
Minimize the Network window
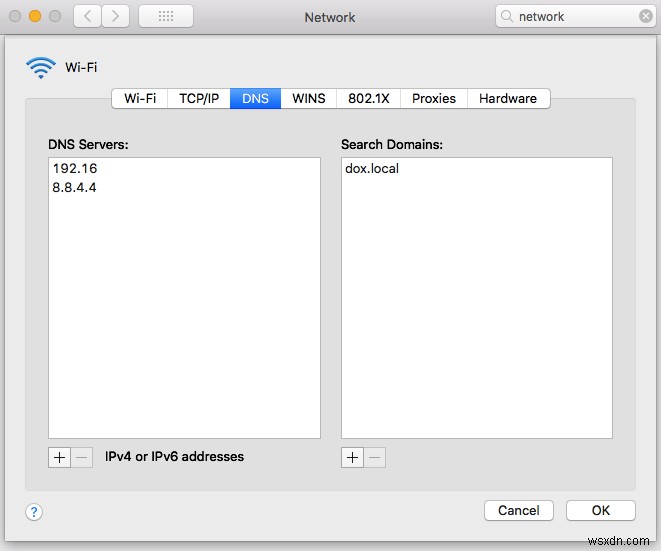pyautogui.click(x=35, y=16)
